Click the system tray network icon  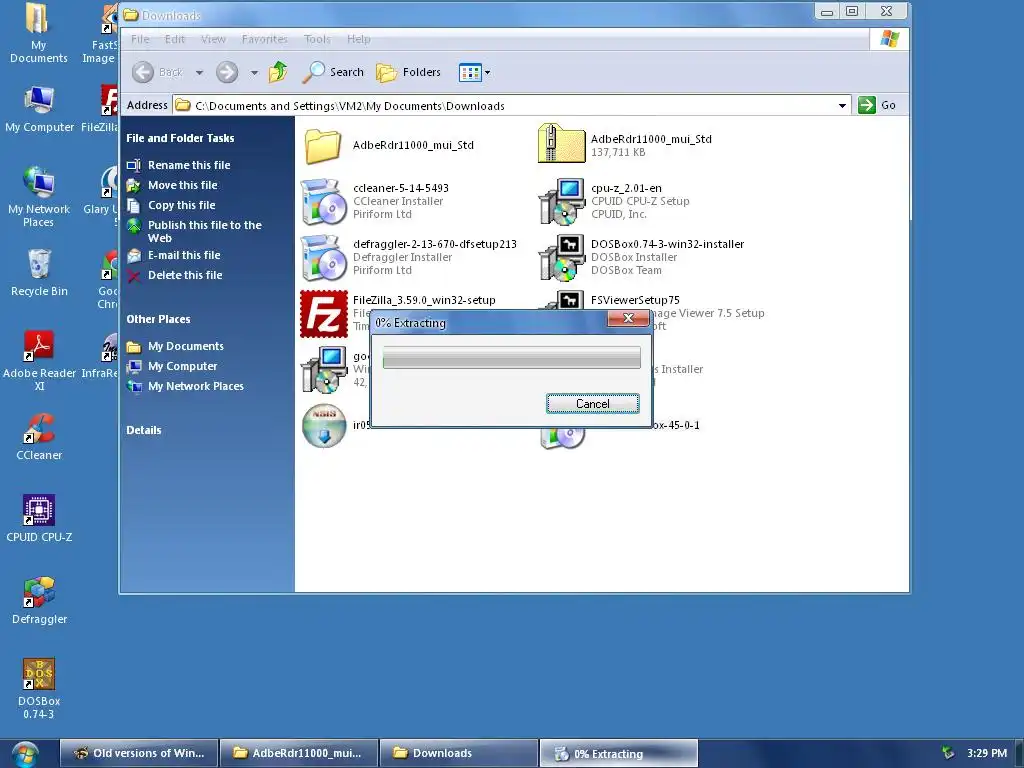coord(948,753)
